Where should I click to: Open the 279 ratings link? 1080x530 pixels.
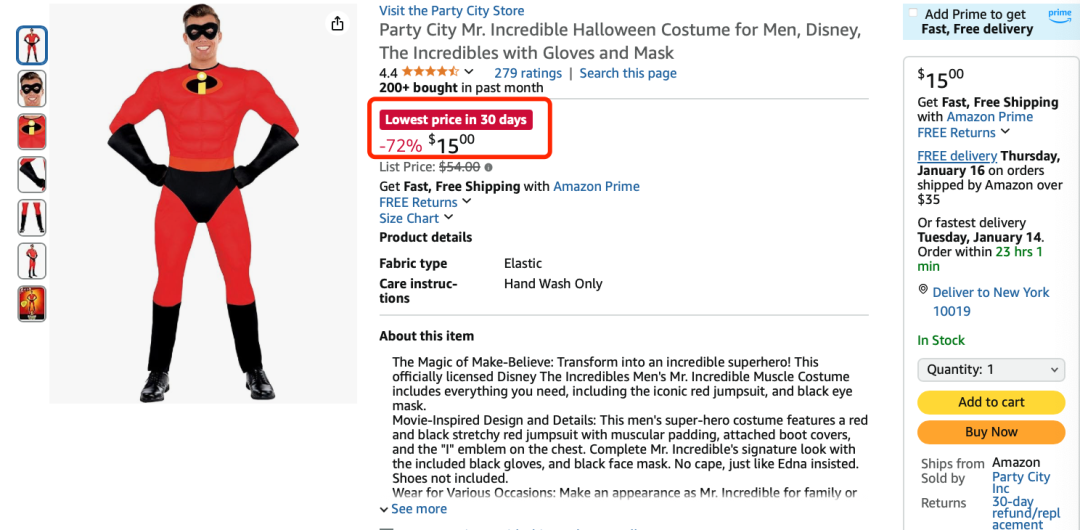point(528,73)
